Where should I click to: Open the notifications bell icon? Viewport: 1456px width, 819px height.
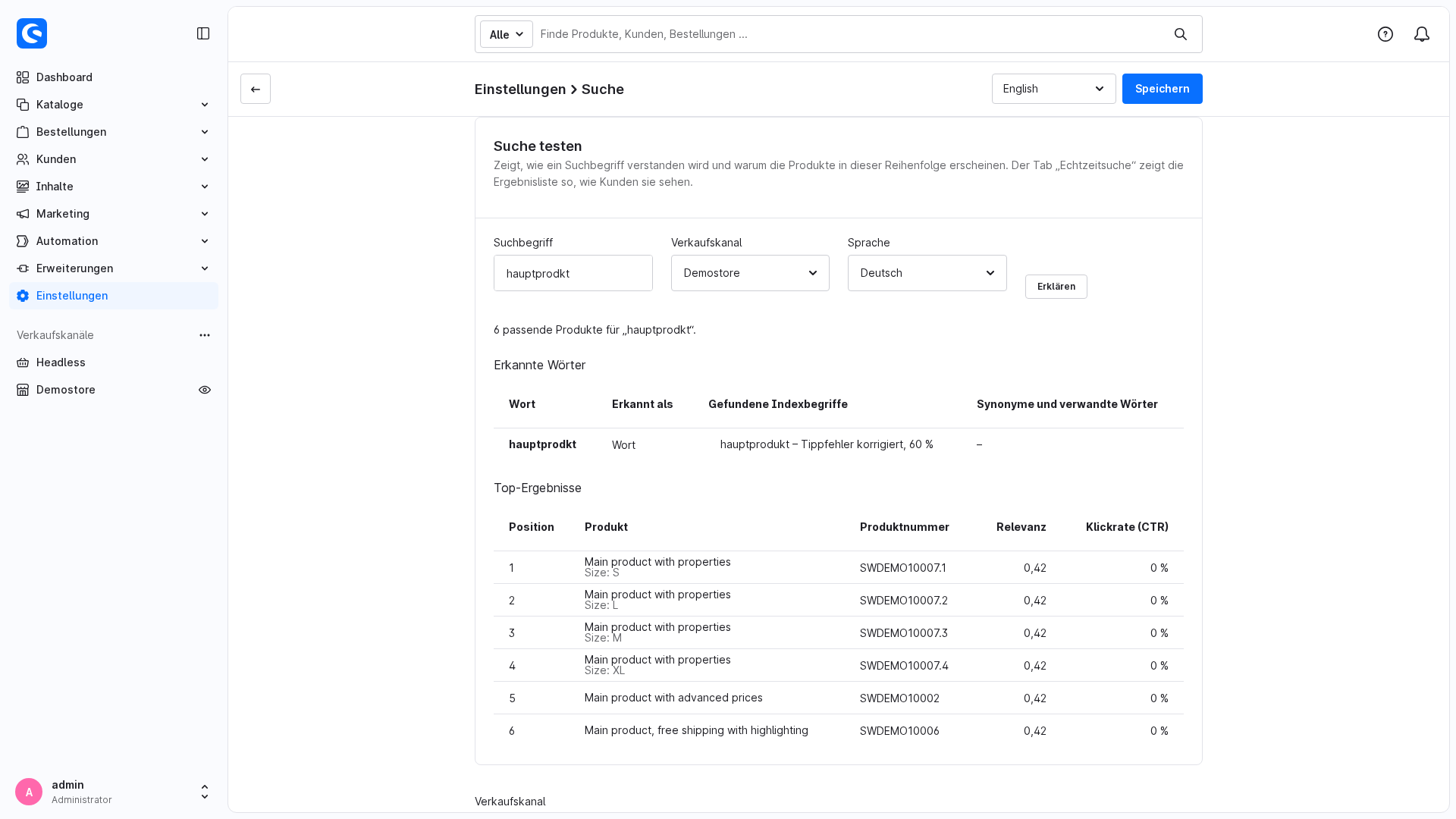point(1422,34)
